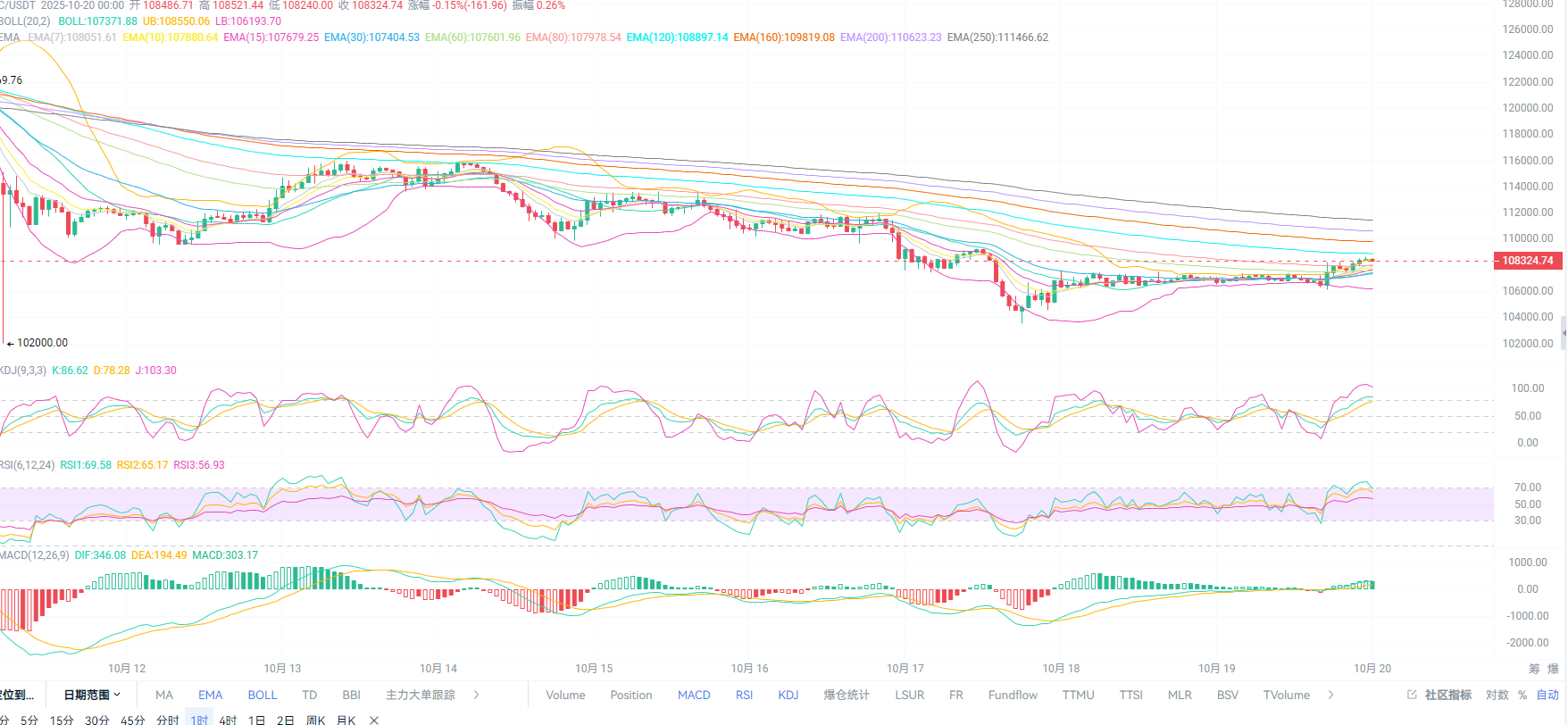Screen dimensions: 1568x725
Task: Expand more sub-indicators after TVolume
Action: click(x=1330, y=695)
